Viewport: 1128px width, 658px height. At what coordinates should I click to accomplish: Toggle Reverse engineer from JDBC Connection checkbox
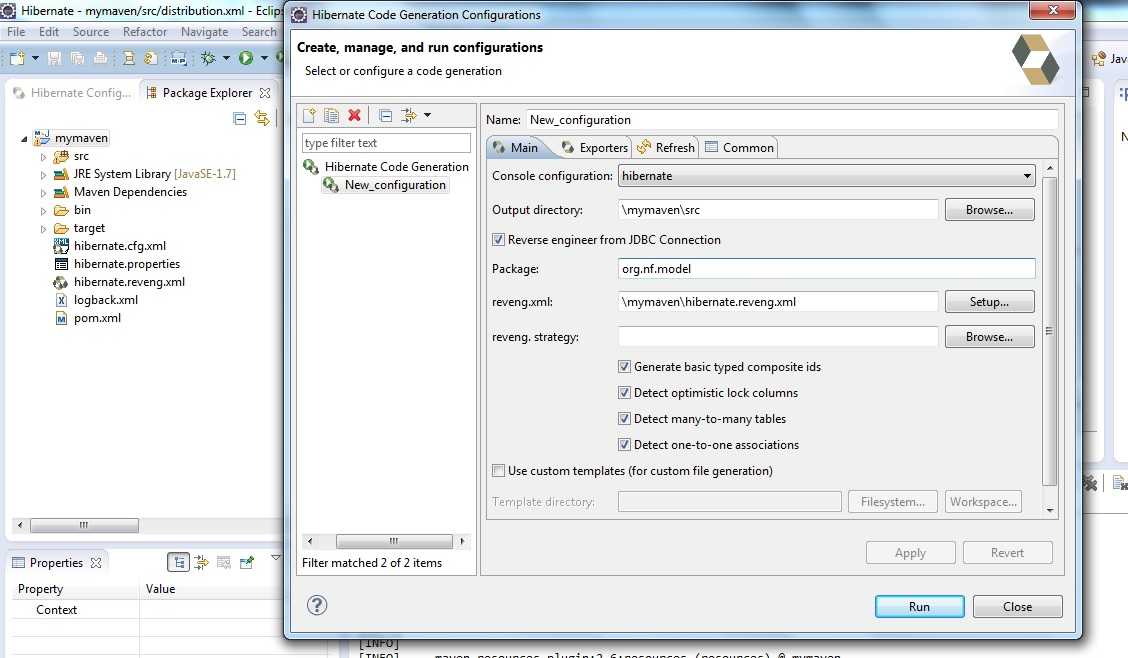(498, 239)
